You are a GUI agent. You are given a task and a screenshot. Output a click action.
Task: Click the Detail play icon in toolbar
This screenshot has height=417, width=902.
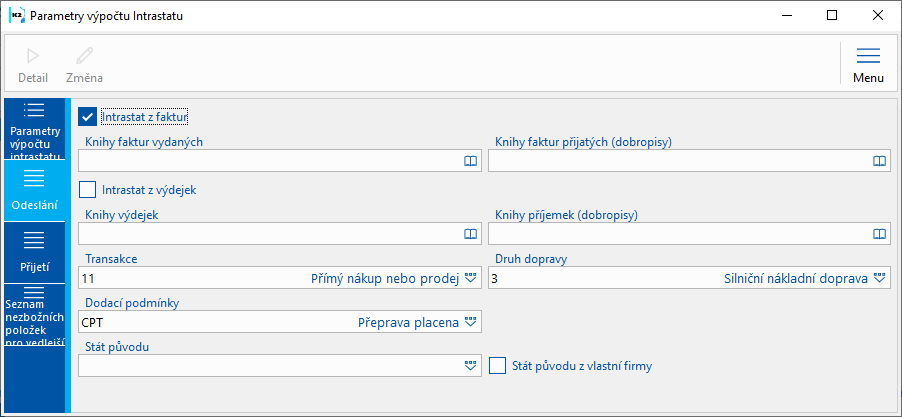pos(33,56)
